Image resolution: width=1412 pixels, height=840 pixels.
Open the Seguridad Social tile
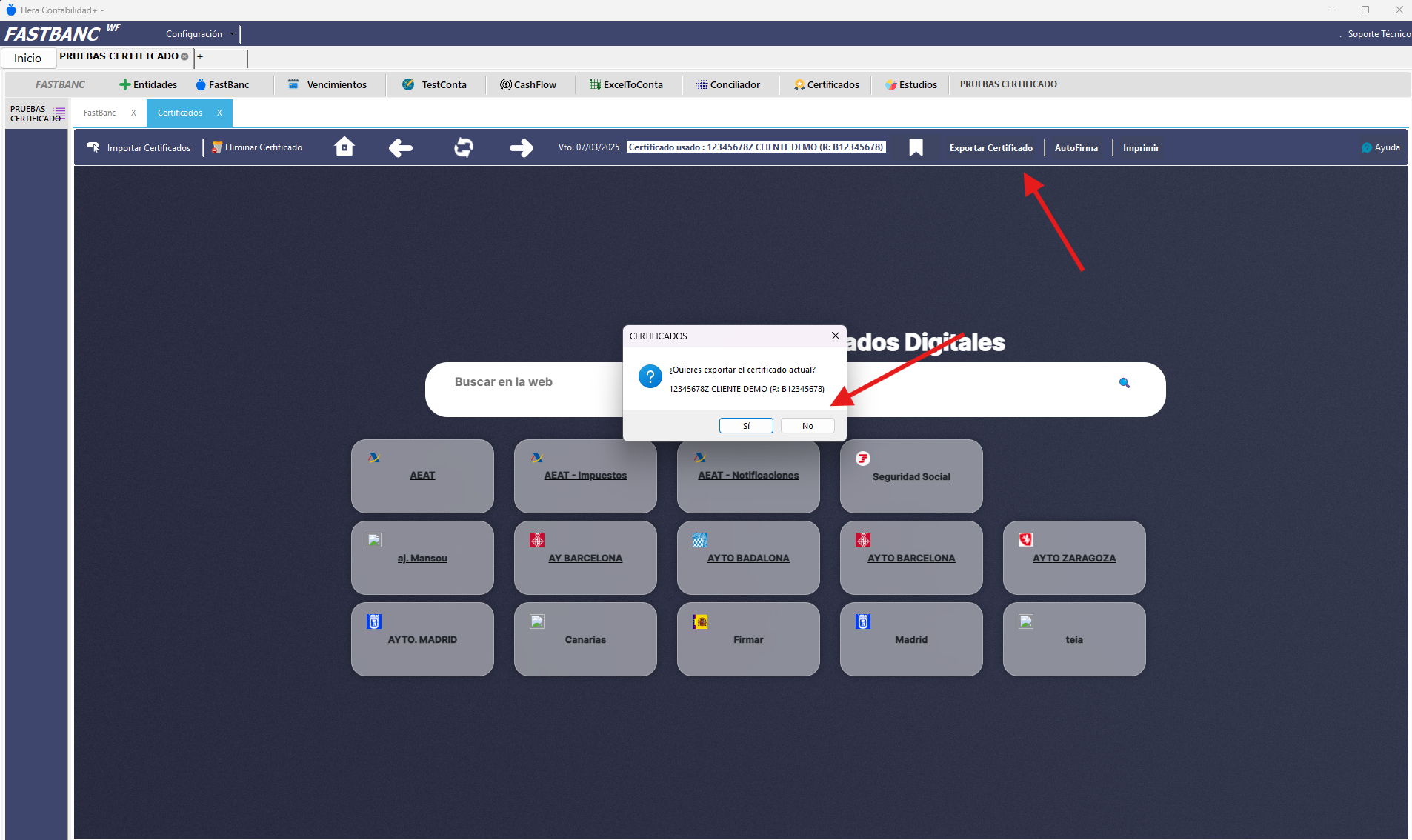911,476
